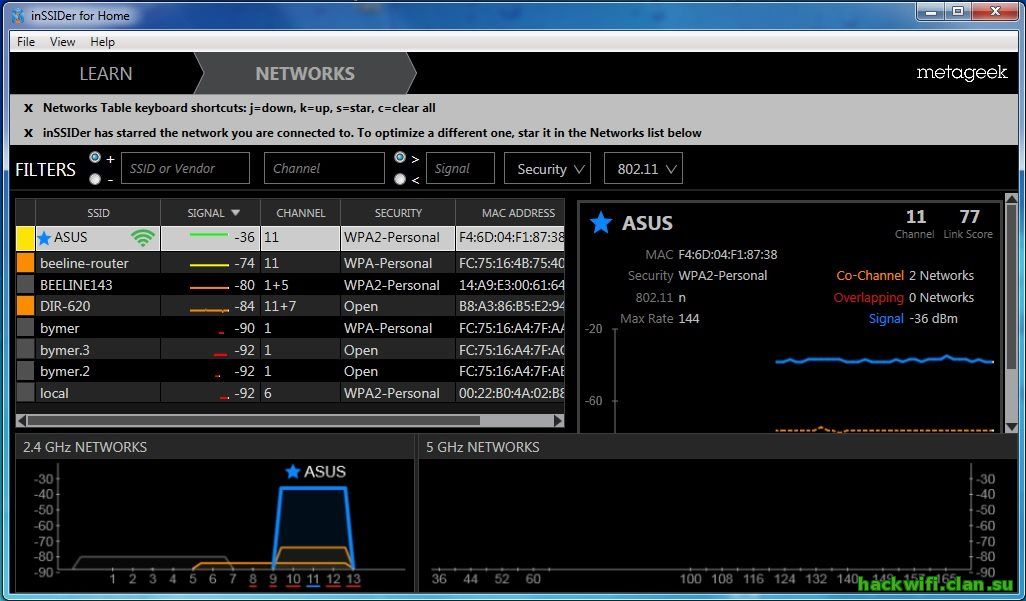Open the Security filter dropdown
1026x601 pixels.
[548, 169]
